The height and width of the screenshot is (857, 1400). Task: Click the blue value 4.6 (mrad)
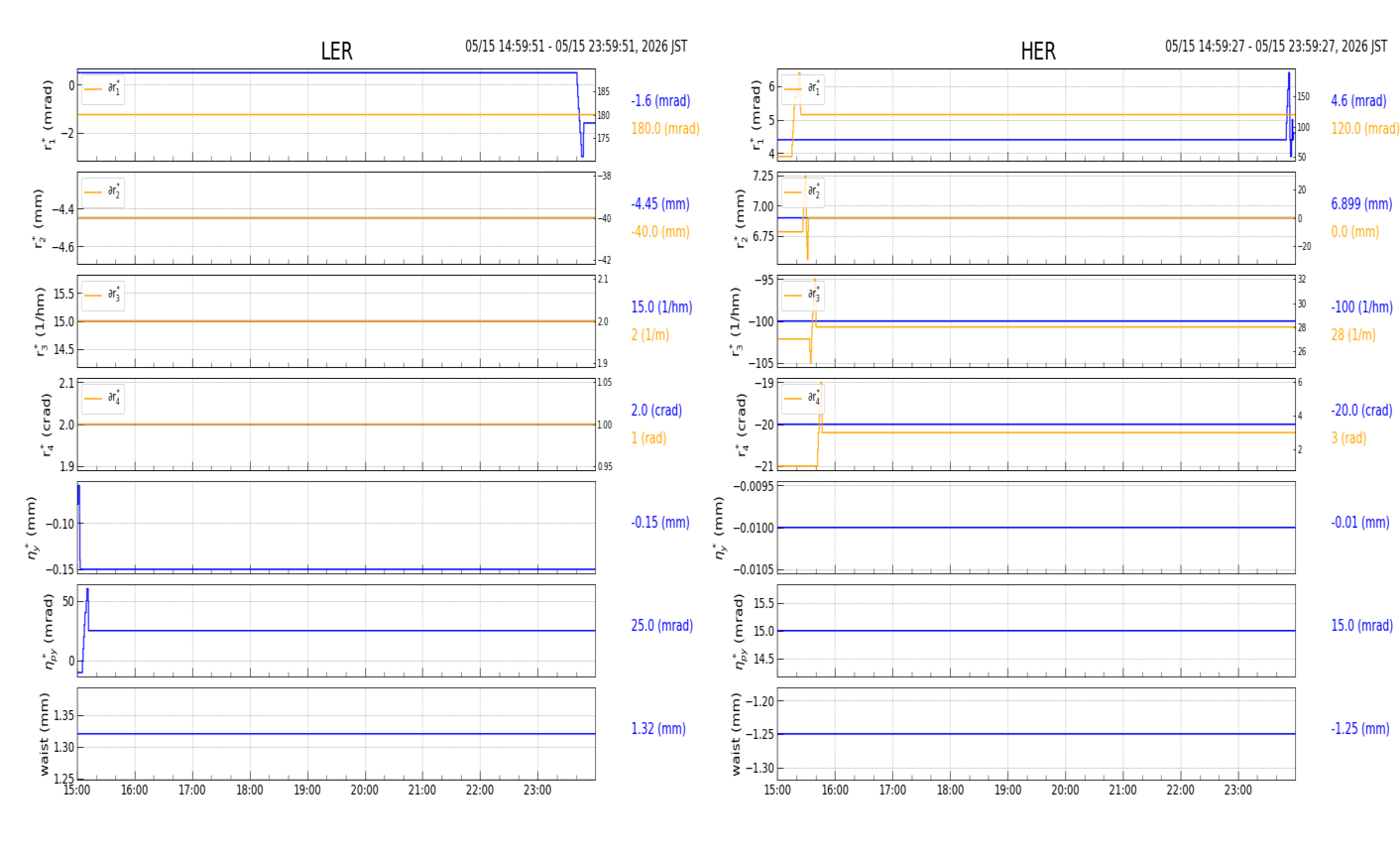tap(1358, 101)
